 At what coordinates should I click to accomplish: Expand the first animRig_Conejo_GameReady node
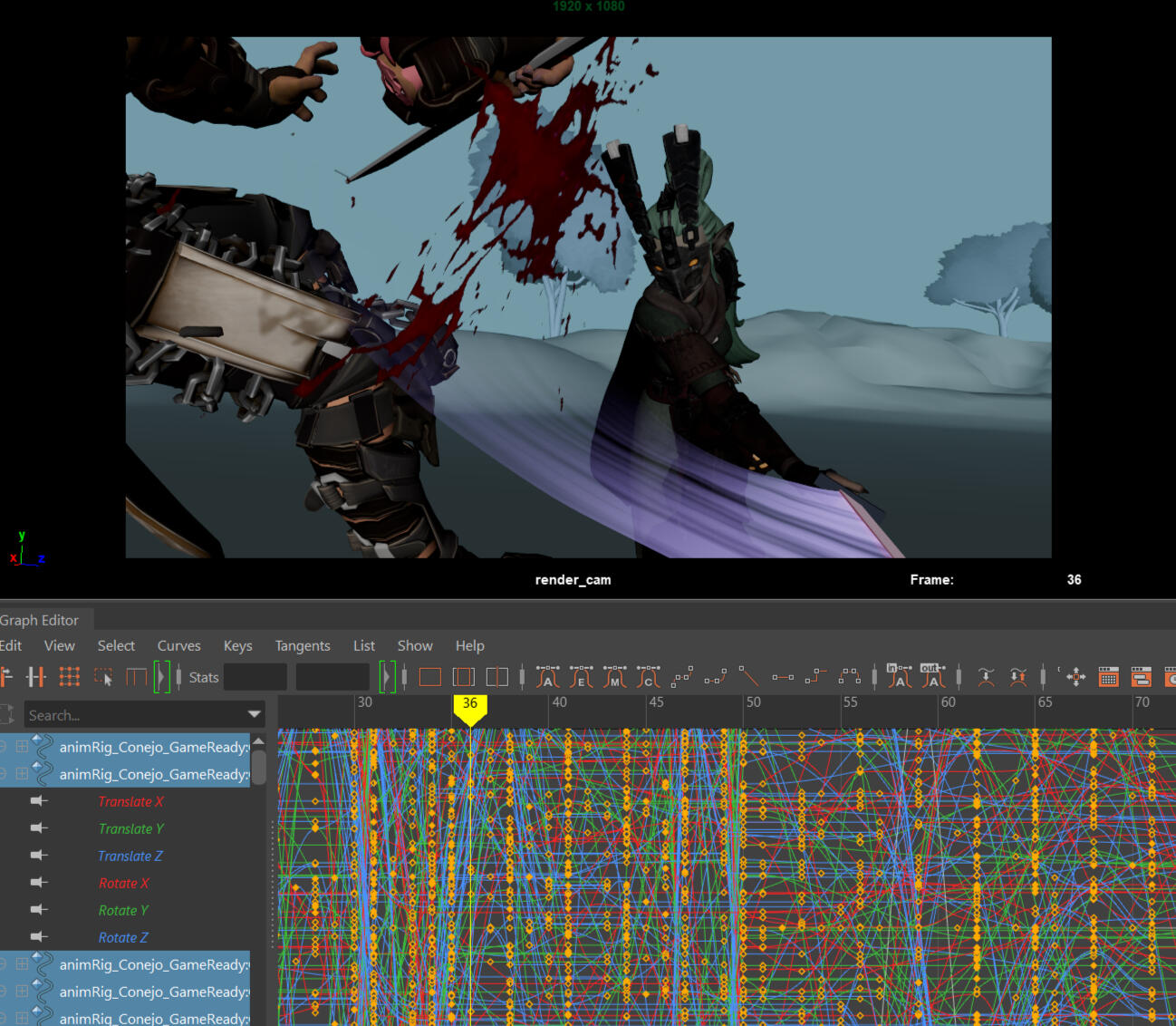22,747
